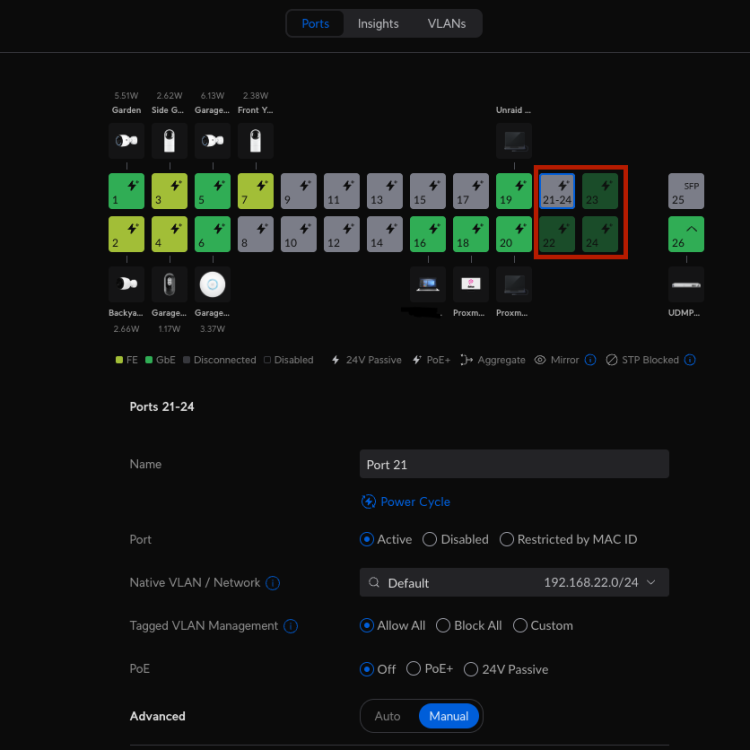Open the Side G... camera device

(169, 141)
